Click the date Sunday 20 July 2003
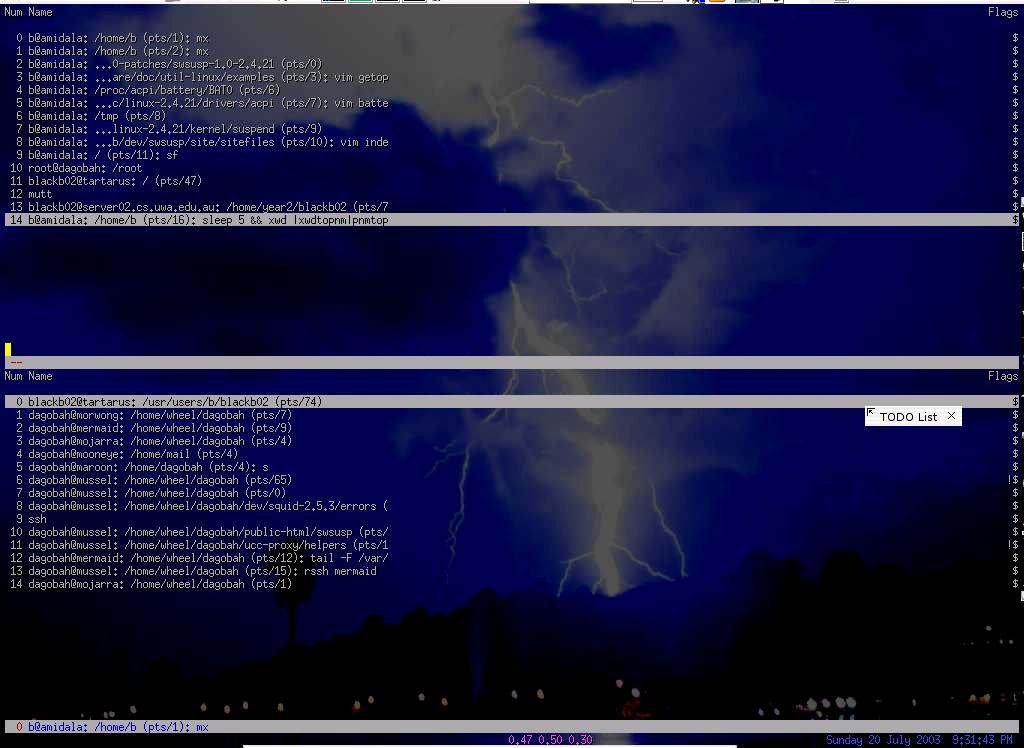This screenshot has height=748, width=1024. click(x=883, y=740)
